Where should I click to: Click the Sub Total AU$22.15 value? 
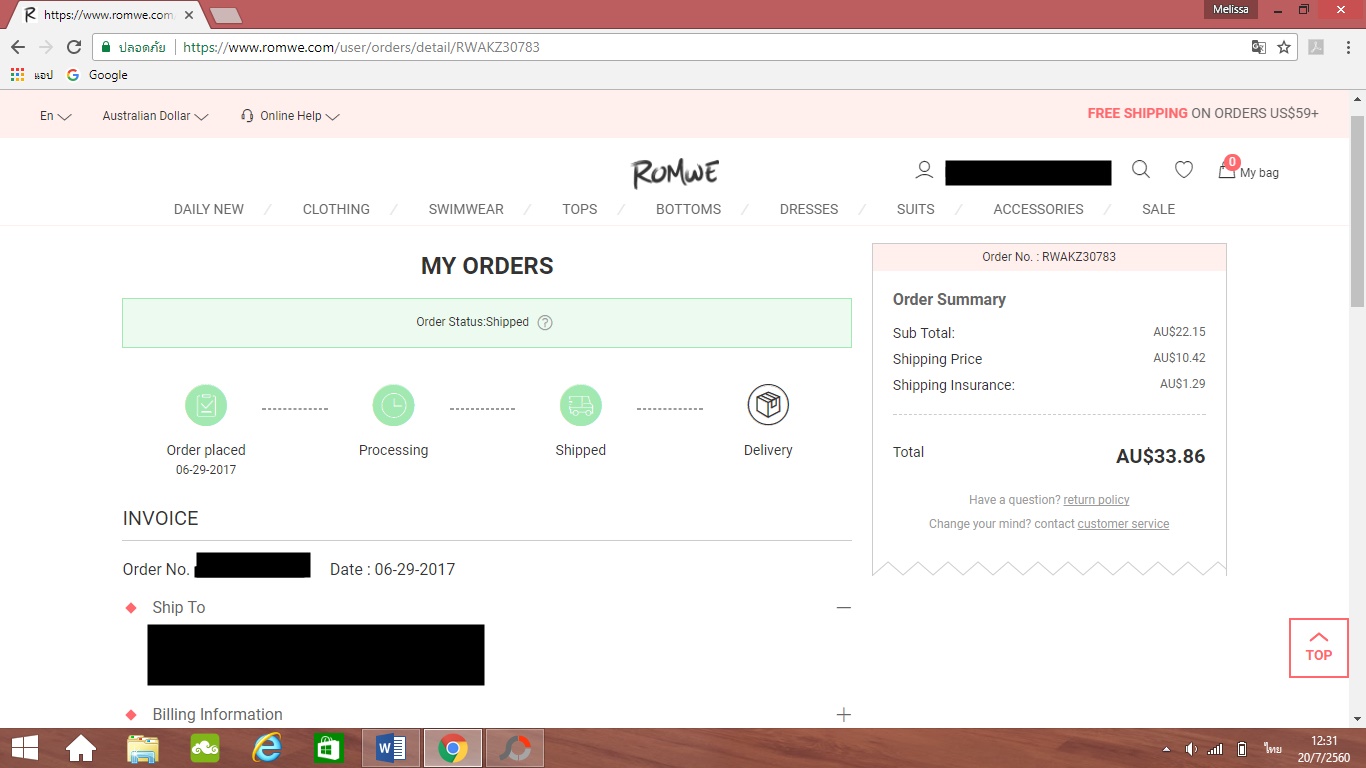tap(1179, 332)
